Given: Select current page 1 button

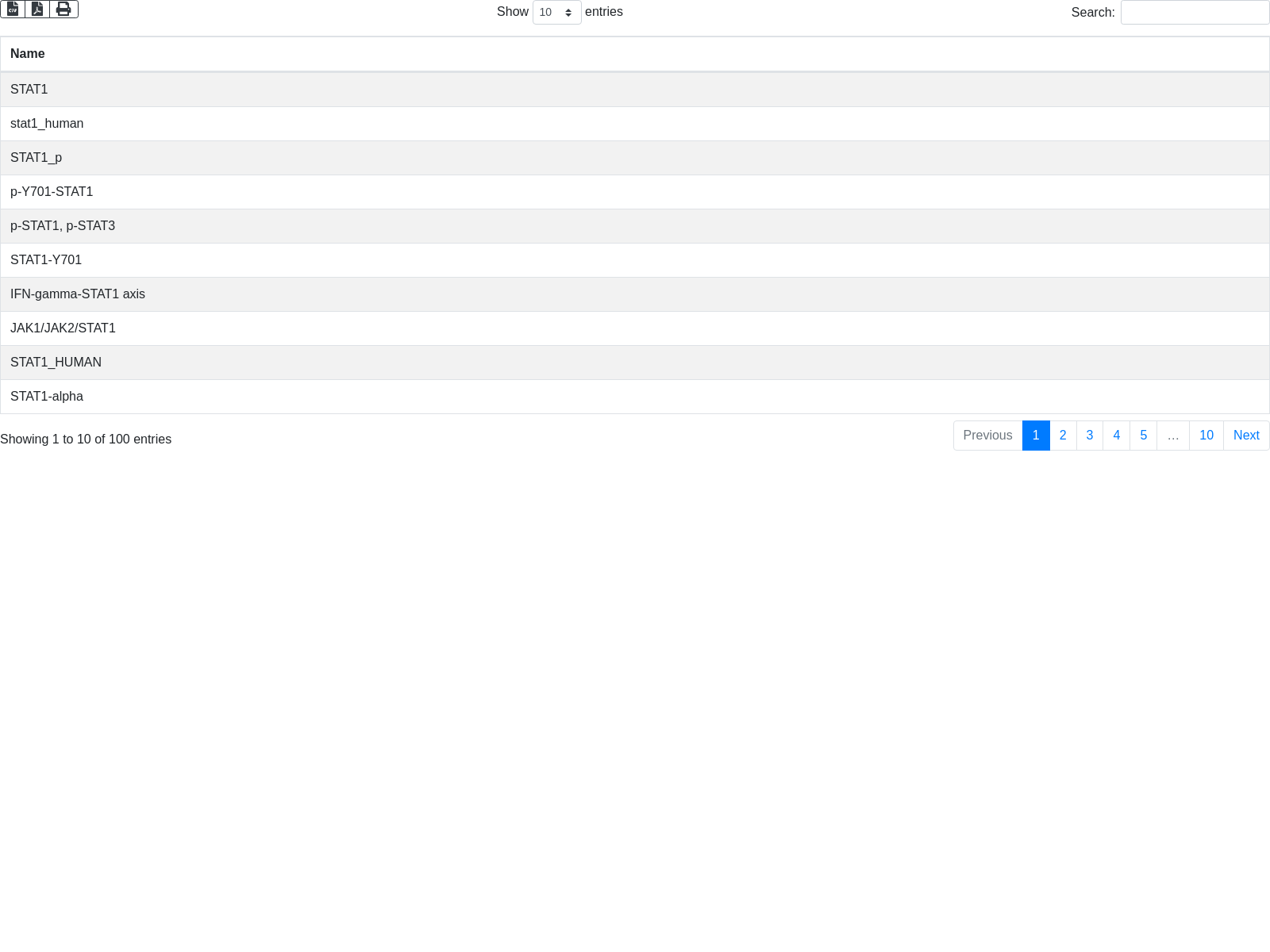Looking at the screenshot, I should [1036, 436].
